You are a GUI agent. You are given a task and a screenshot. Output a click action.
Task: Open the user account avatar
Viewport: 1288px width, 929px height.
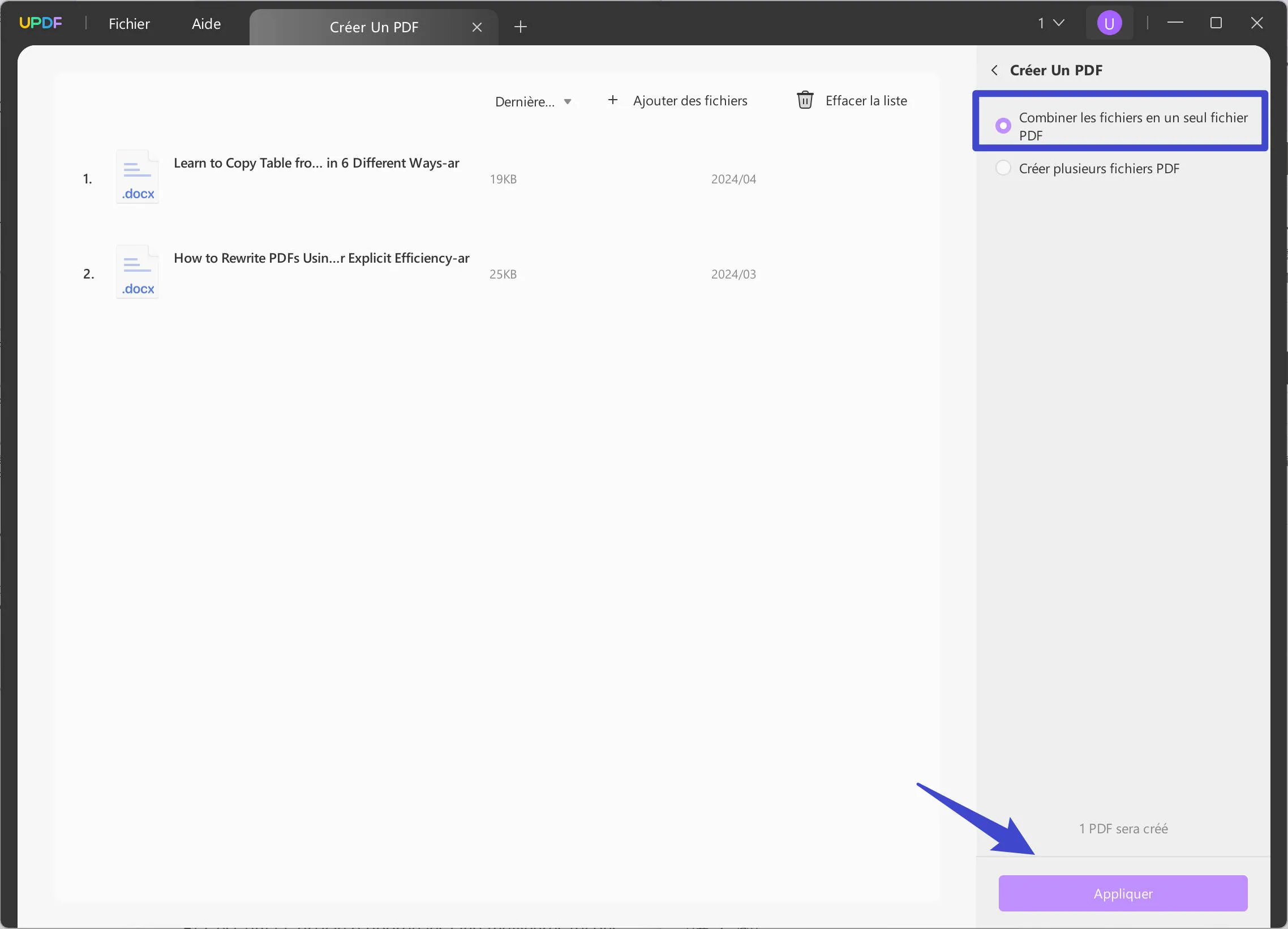coord(1109,23)
